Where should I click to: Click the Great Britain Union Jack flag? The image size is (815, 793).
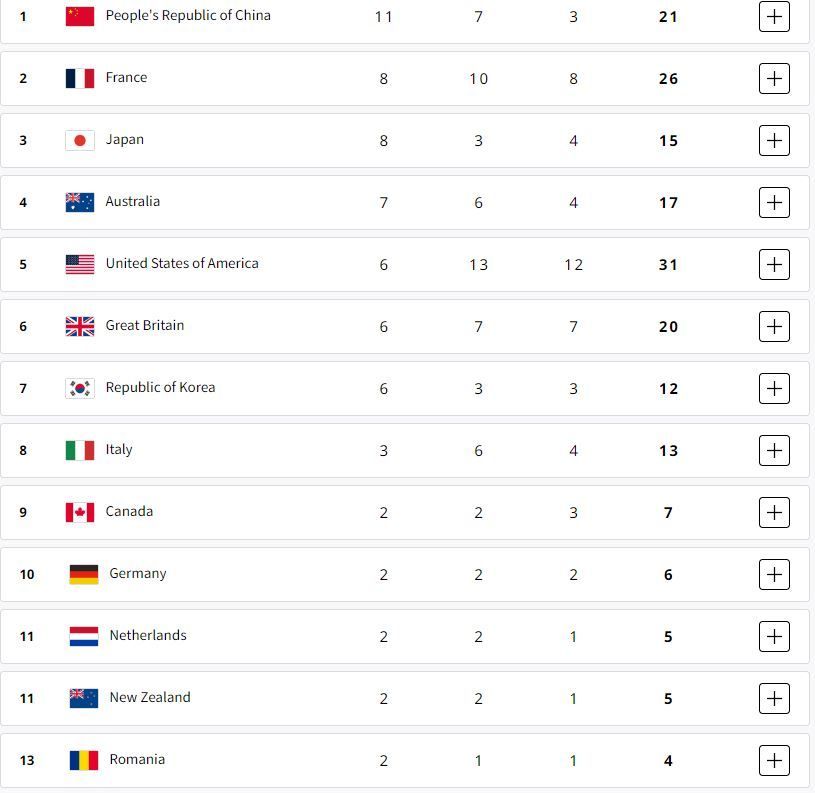click(x=80, y=326)
